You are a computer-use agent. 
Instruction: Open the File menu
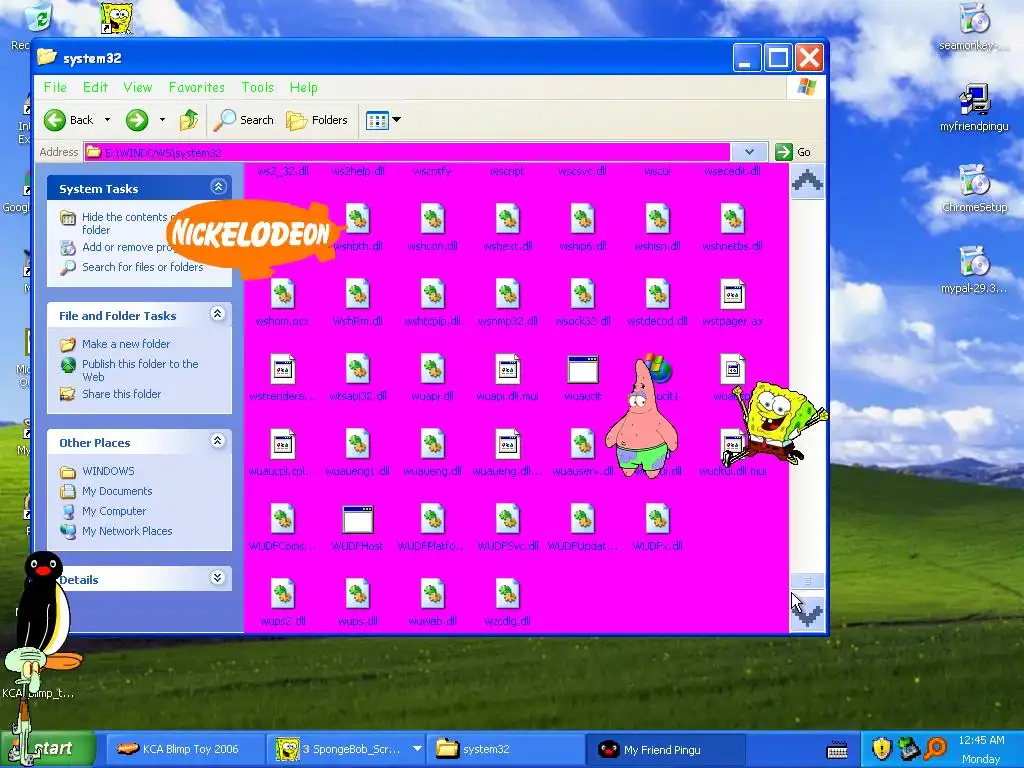[x=55, y=88]
